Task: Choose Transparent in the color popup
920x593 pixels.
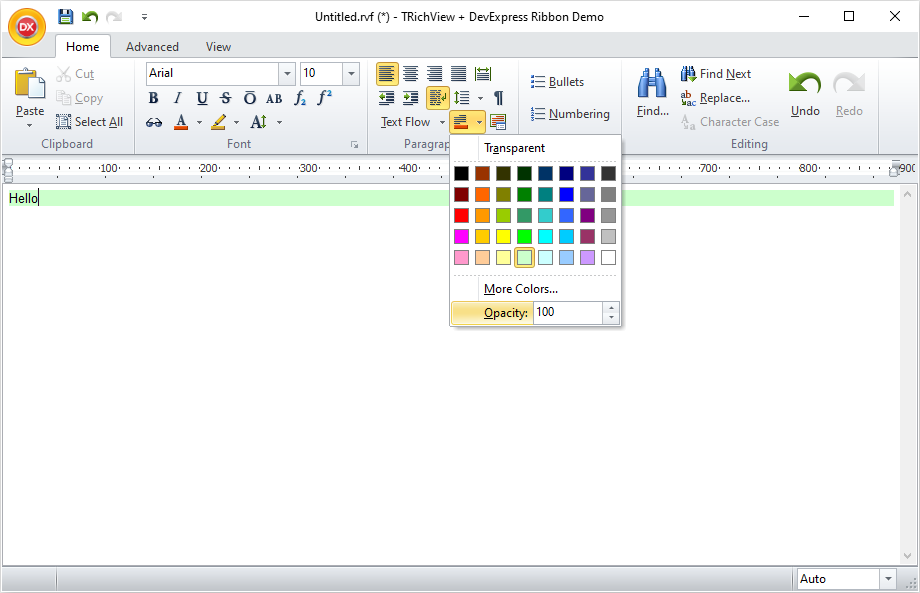Action: [535, 148]
